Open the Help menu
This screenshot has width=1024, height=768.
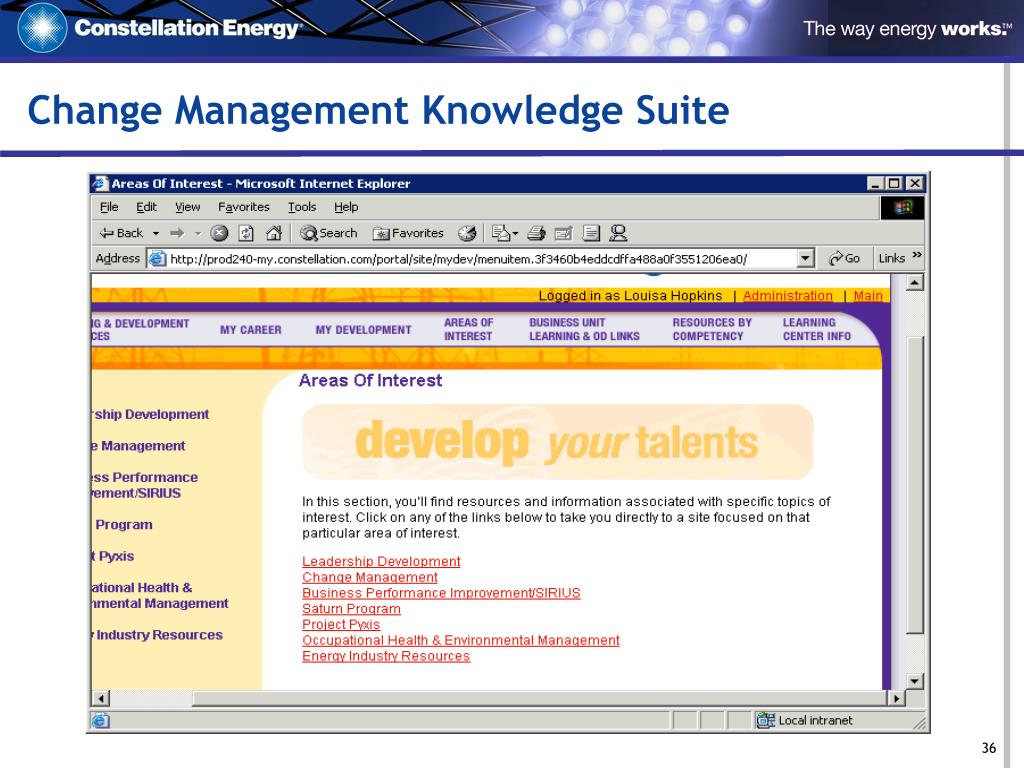[346, 207]
